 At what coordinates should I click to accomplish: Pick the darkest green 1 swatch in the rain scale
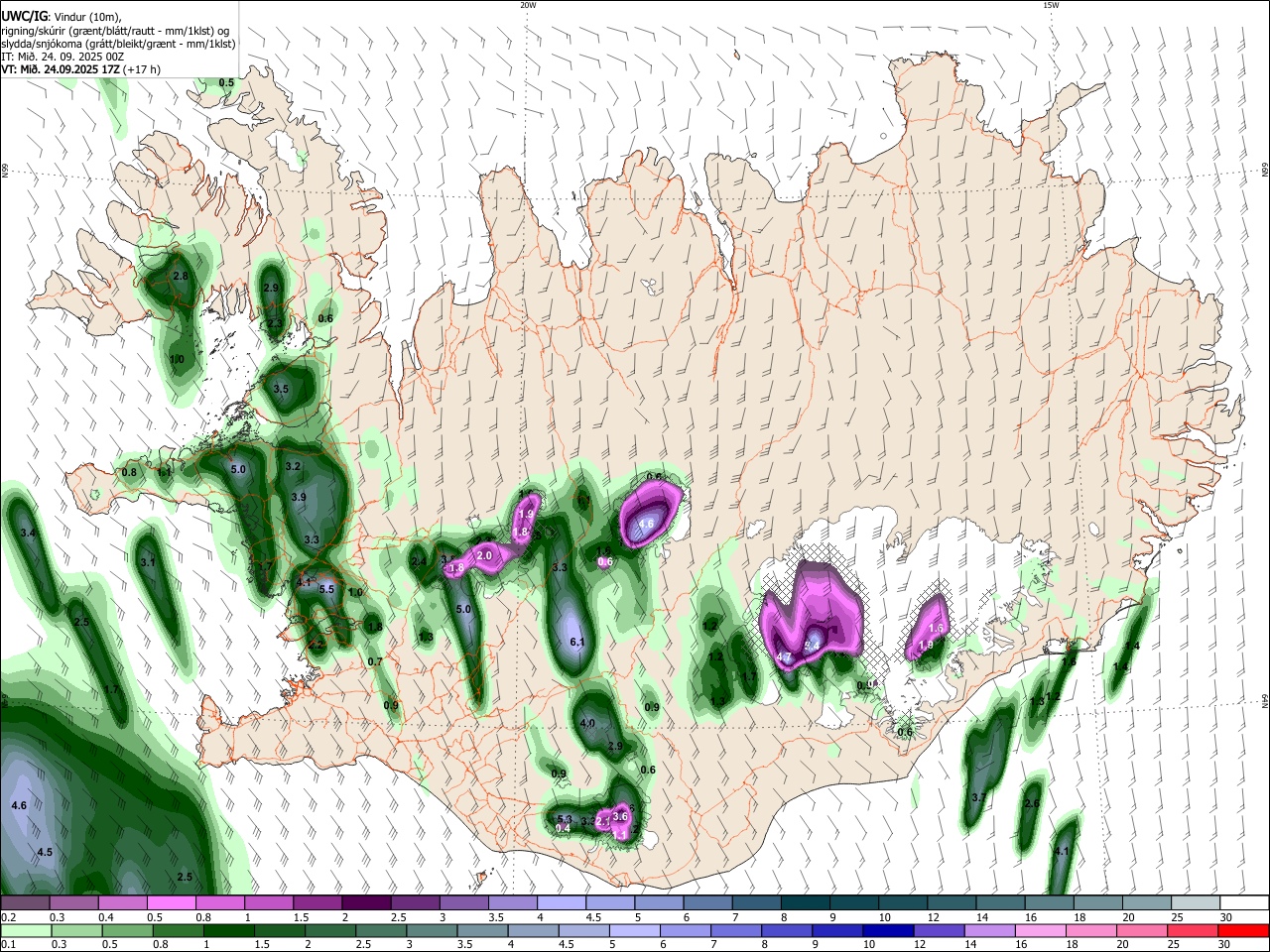coord(228,930)
